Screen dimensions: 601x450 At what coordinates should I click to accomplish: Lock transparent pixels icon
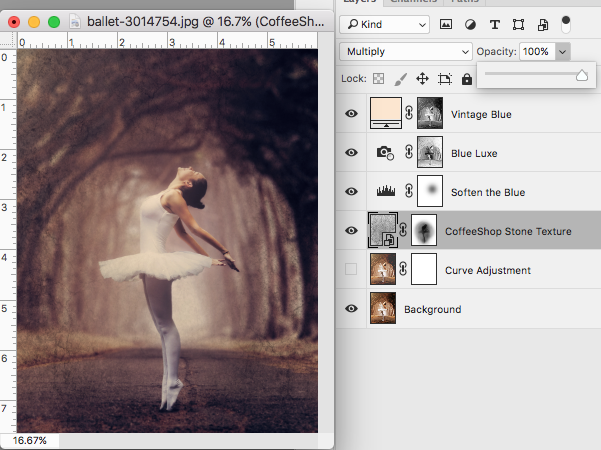click(x=378, y=79)
